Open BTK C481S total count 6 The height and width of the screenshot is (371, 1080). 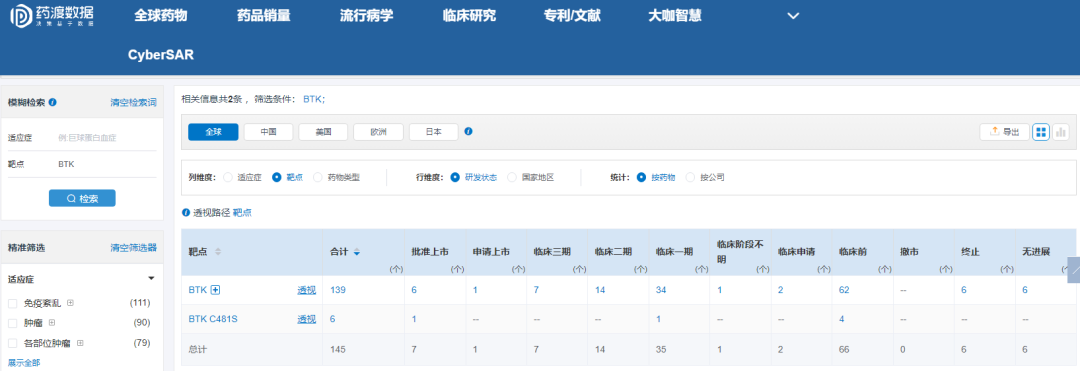click(333, 319)
